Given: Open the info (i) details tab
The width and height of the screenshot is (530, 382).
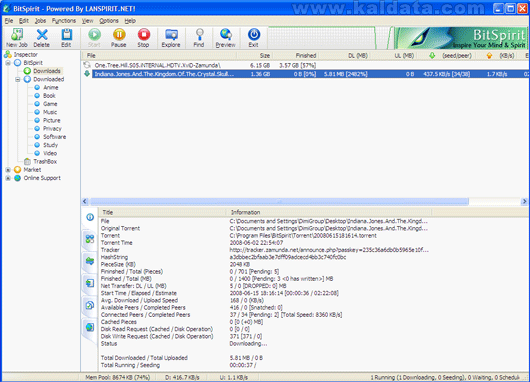Looking at the screenshot, I should [x=90, y=217].
